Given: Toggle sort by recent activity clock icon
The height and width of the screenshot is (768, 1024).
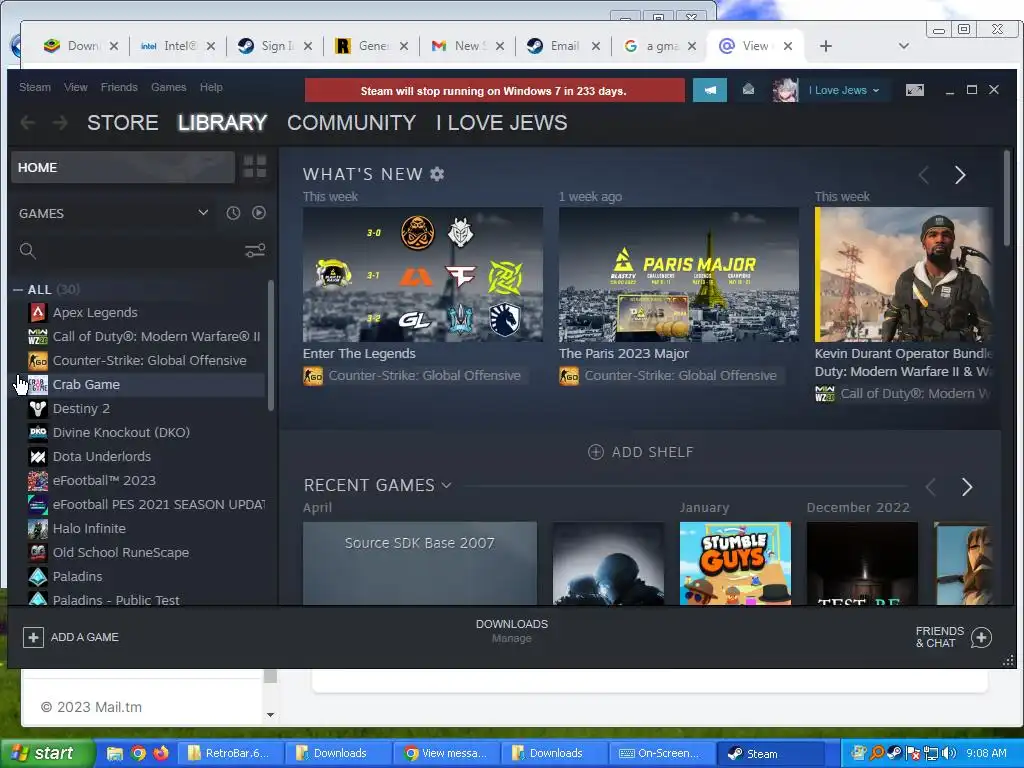Looking at the screenshot, I should (233, 213).
